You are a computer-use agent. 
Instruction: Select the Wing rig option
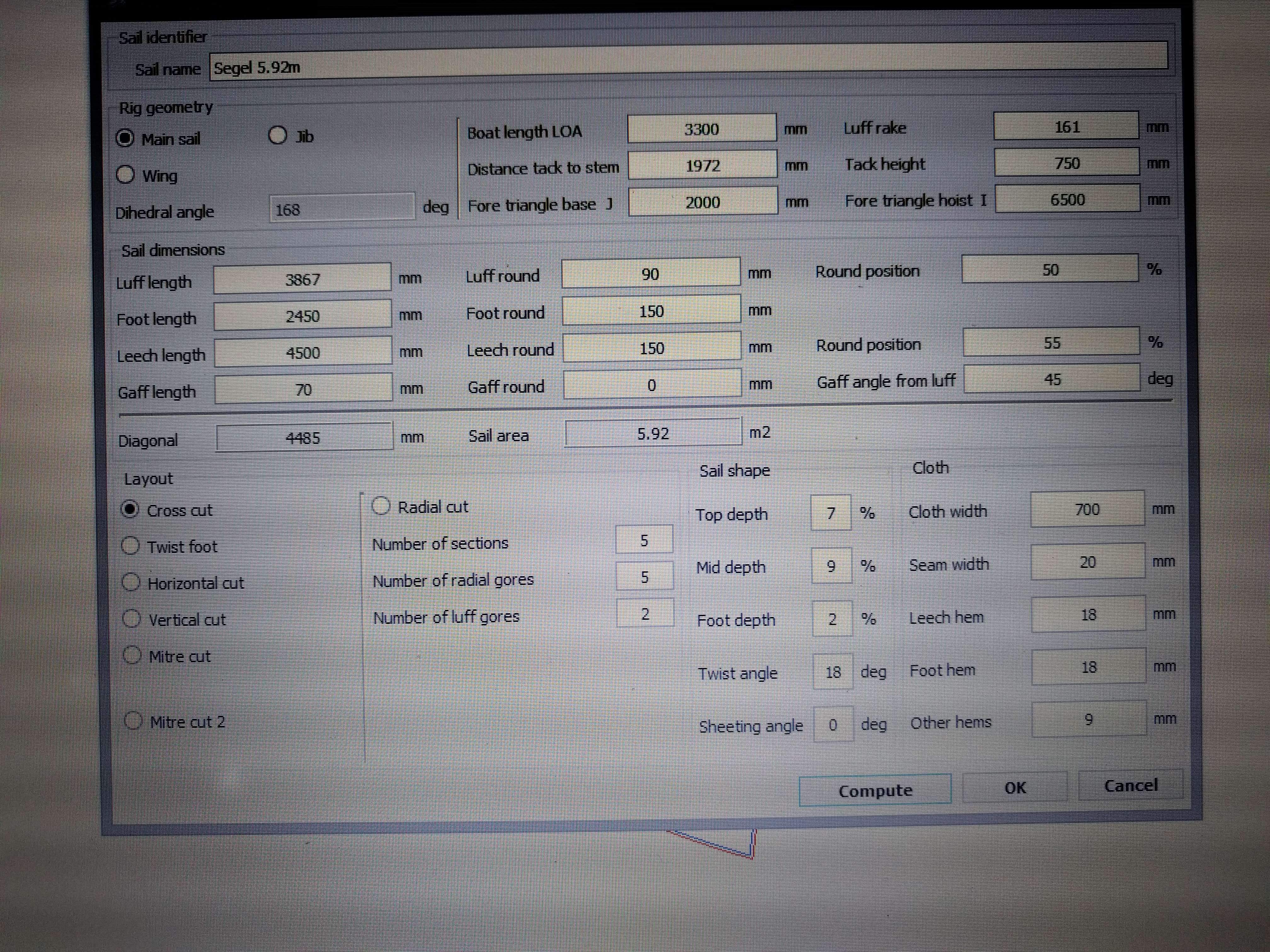coord(126,174)
